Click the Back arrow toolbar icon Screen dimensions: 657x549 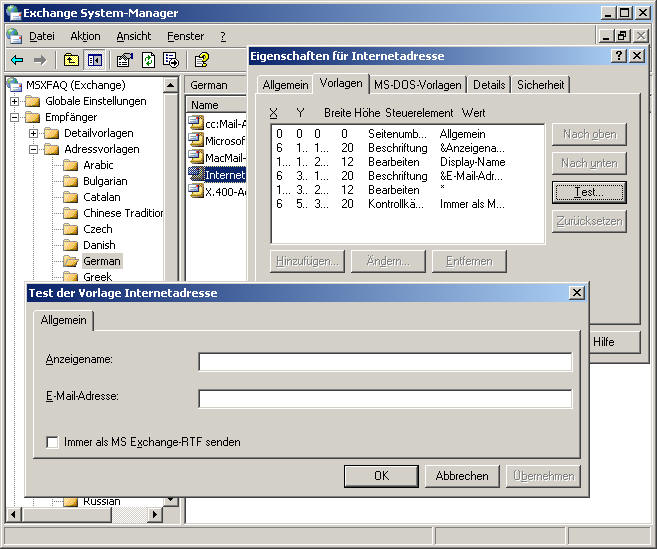coord(17,60)
